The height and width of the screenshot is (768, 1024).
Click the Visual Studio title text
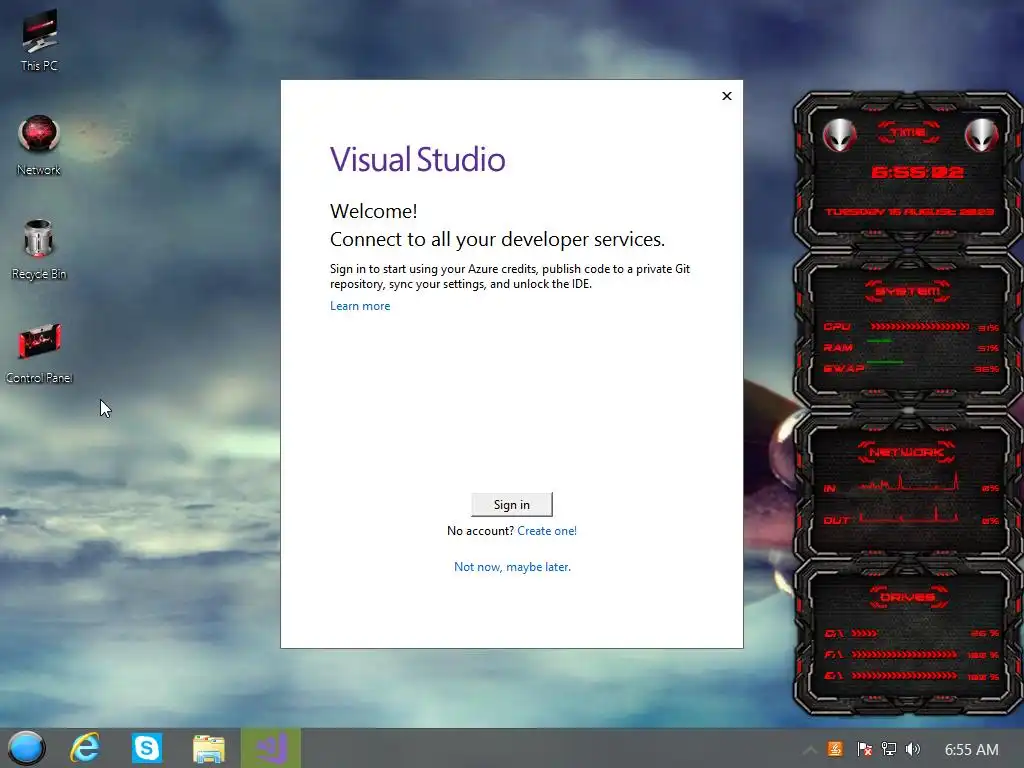(417, 159)
